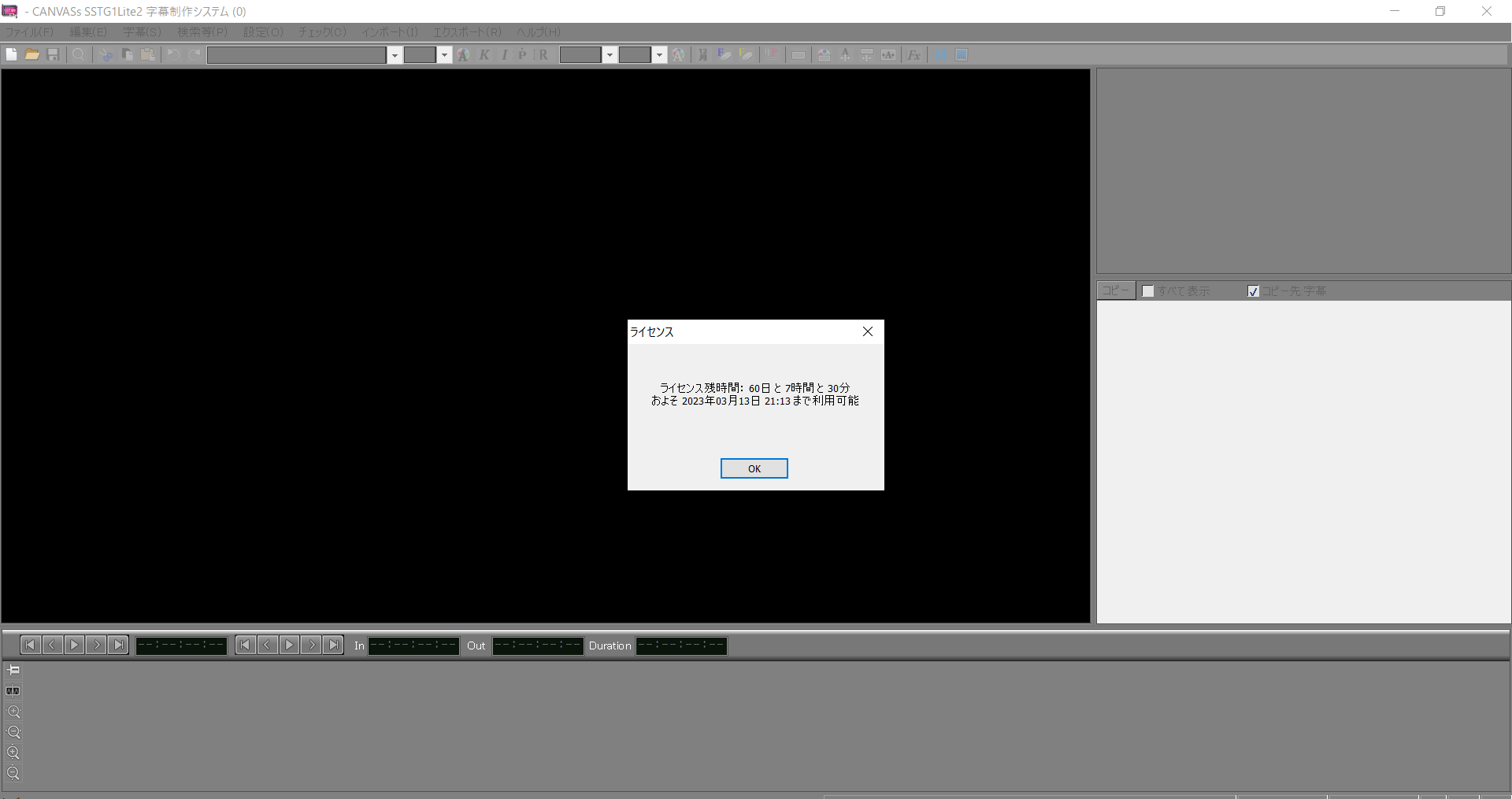Open the ファイル(F) menu
The image size is (1512, 799).
coord(29,32)
